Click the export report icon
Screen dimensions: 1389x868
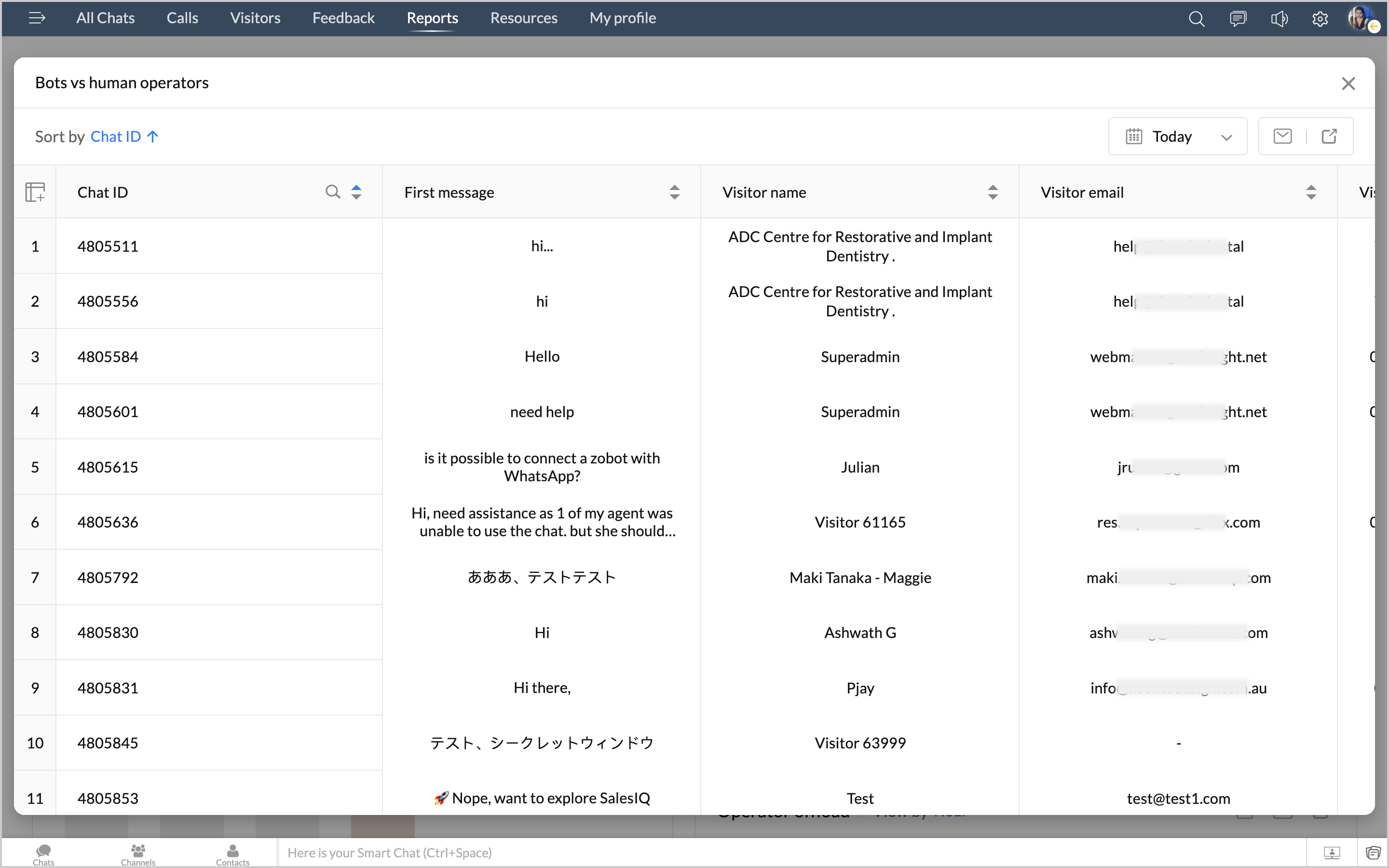pos(1329,136)
